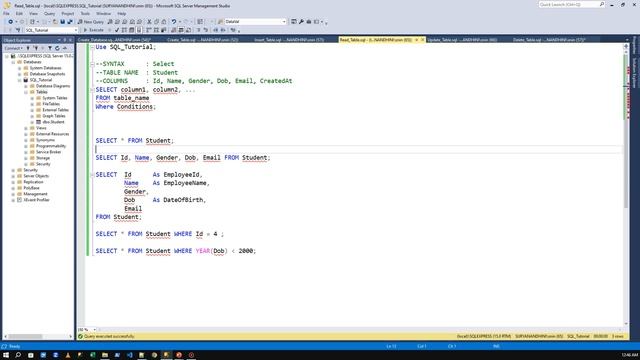Collapse the Tables folder node
The image size is (640, 360).
coord(26,92)
